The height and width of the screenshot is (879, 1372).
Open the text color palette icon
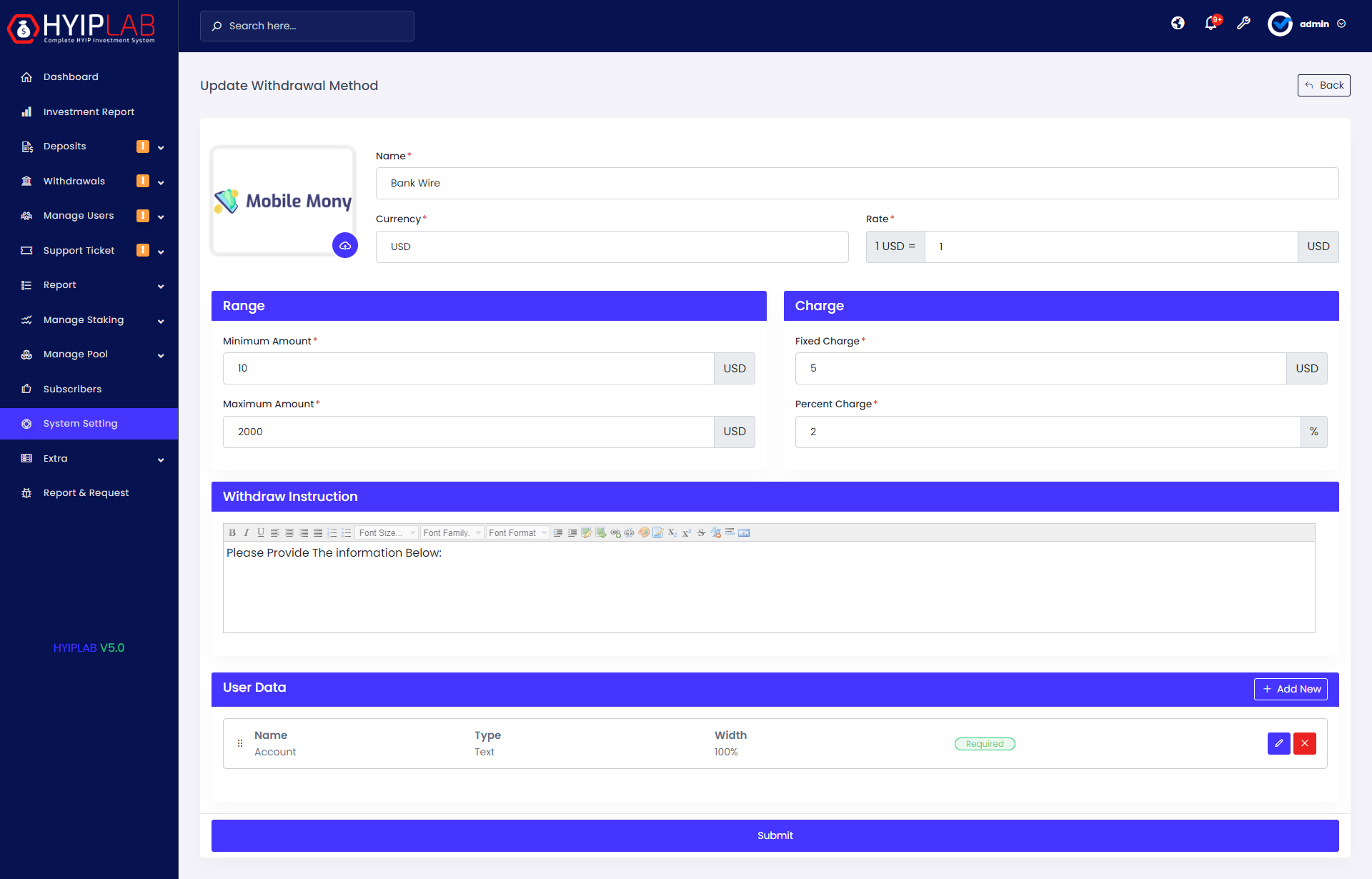tap(644, 533)
